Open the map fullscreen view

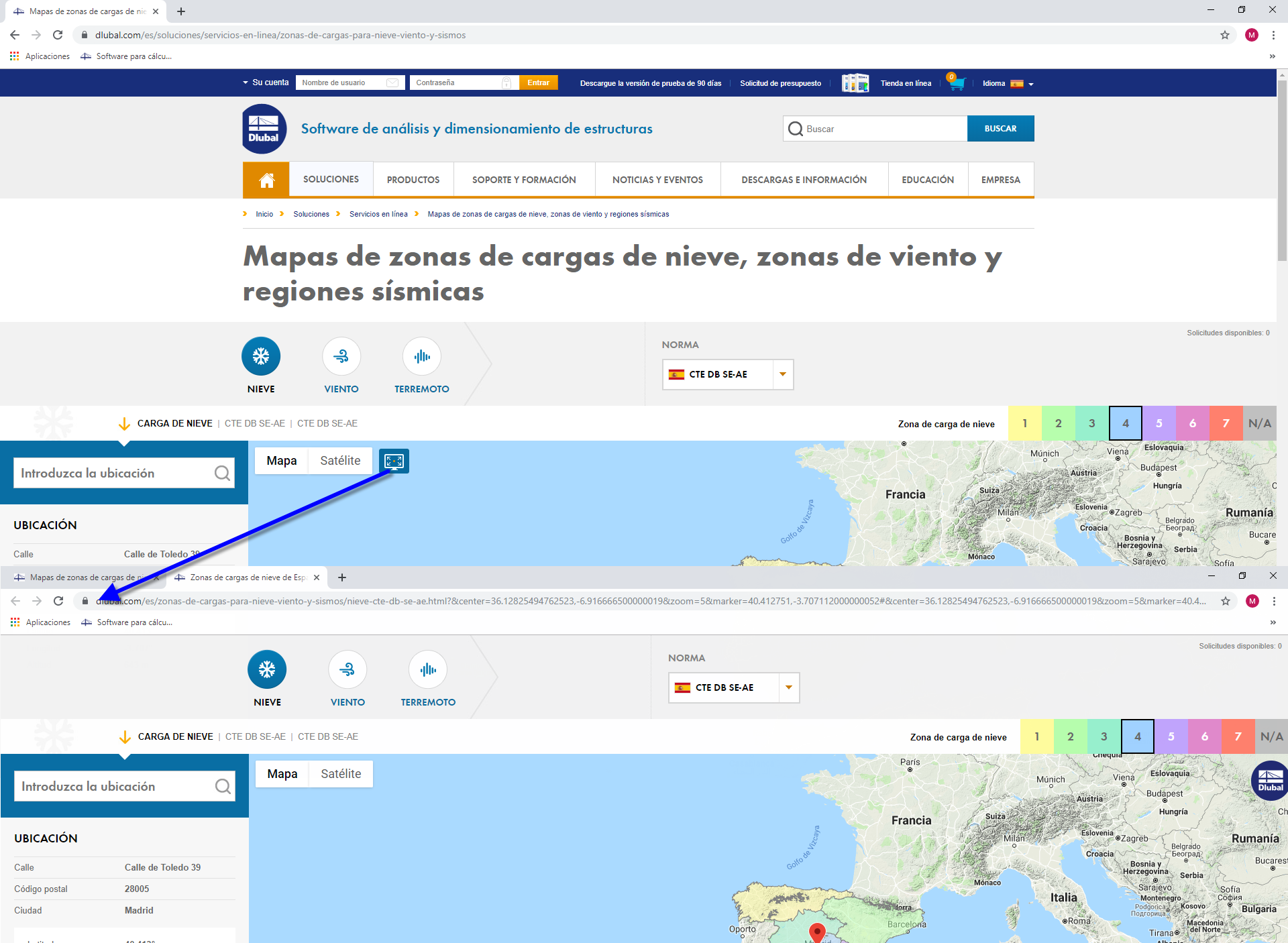tap(394, 461)
